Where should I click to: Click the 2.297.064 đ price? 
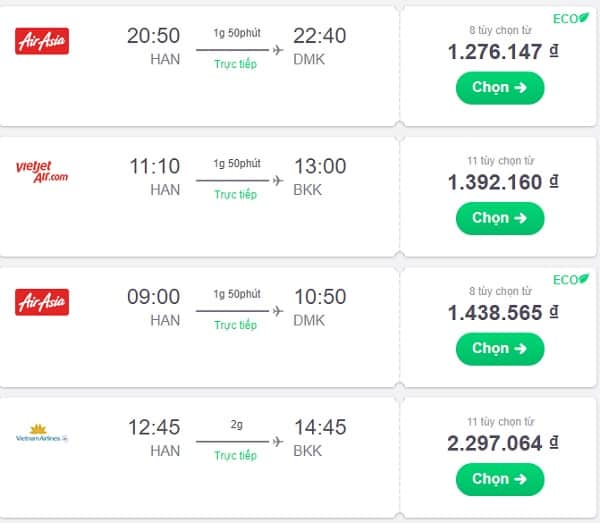tap(502, 442)
